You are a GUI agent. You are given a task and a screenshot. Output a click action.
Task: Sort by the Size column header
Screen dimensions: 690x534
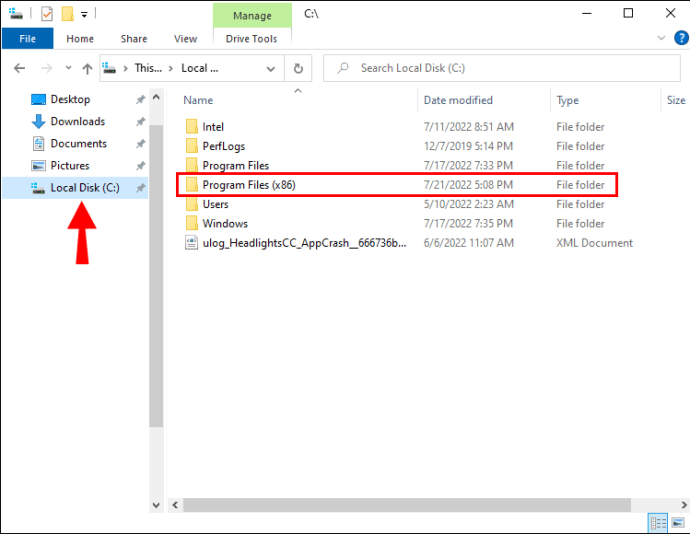click(x=675, y=100)
